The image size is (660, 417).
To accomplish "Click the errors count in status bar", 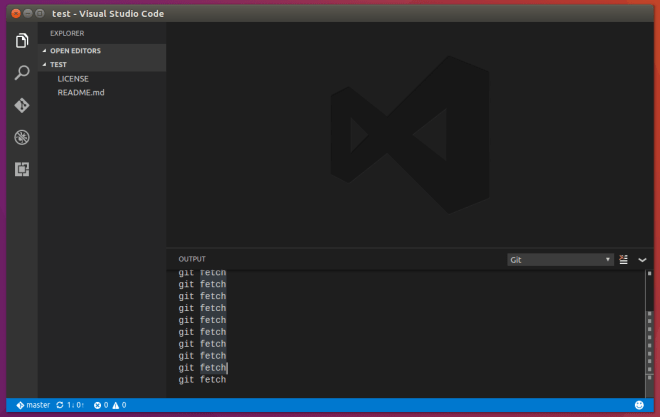I will (x=100, y=405).
